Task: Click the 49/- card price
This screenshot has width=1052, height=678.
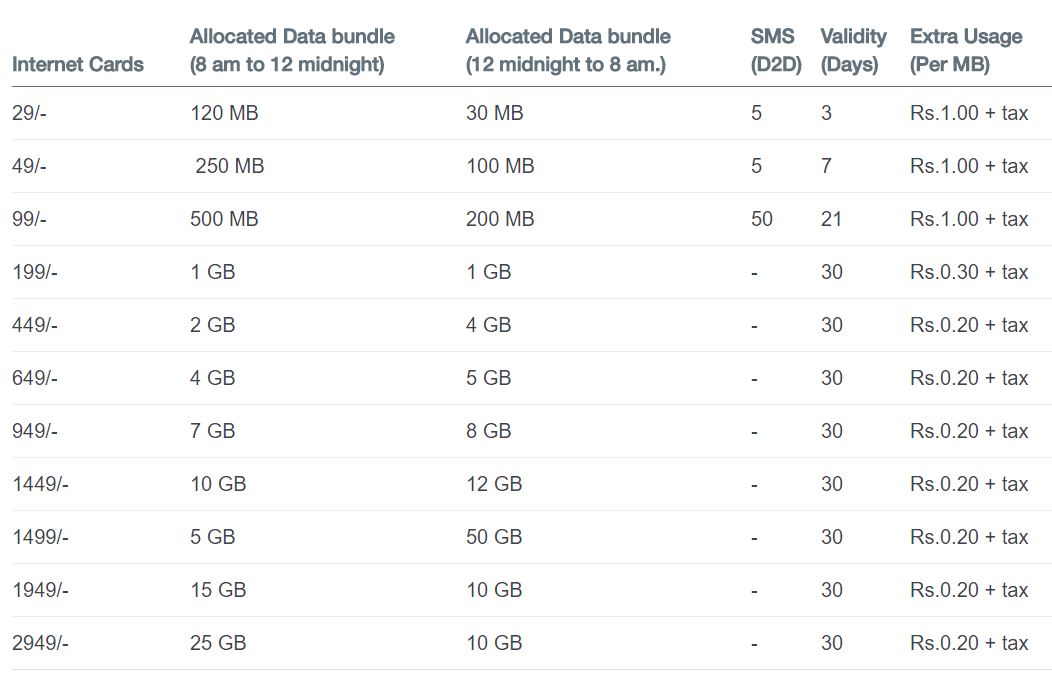Action: [30, 166]
